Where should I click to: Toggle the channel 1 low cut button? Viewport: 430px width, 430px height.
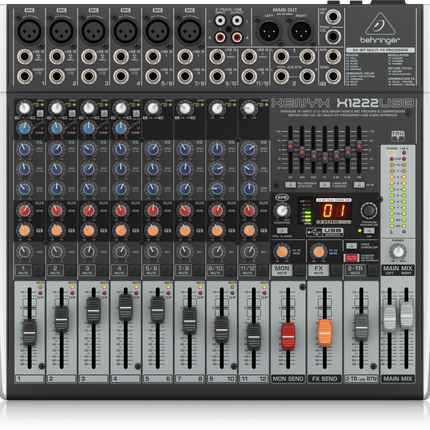[40, 113]
